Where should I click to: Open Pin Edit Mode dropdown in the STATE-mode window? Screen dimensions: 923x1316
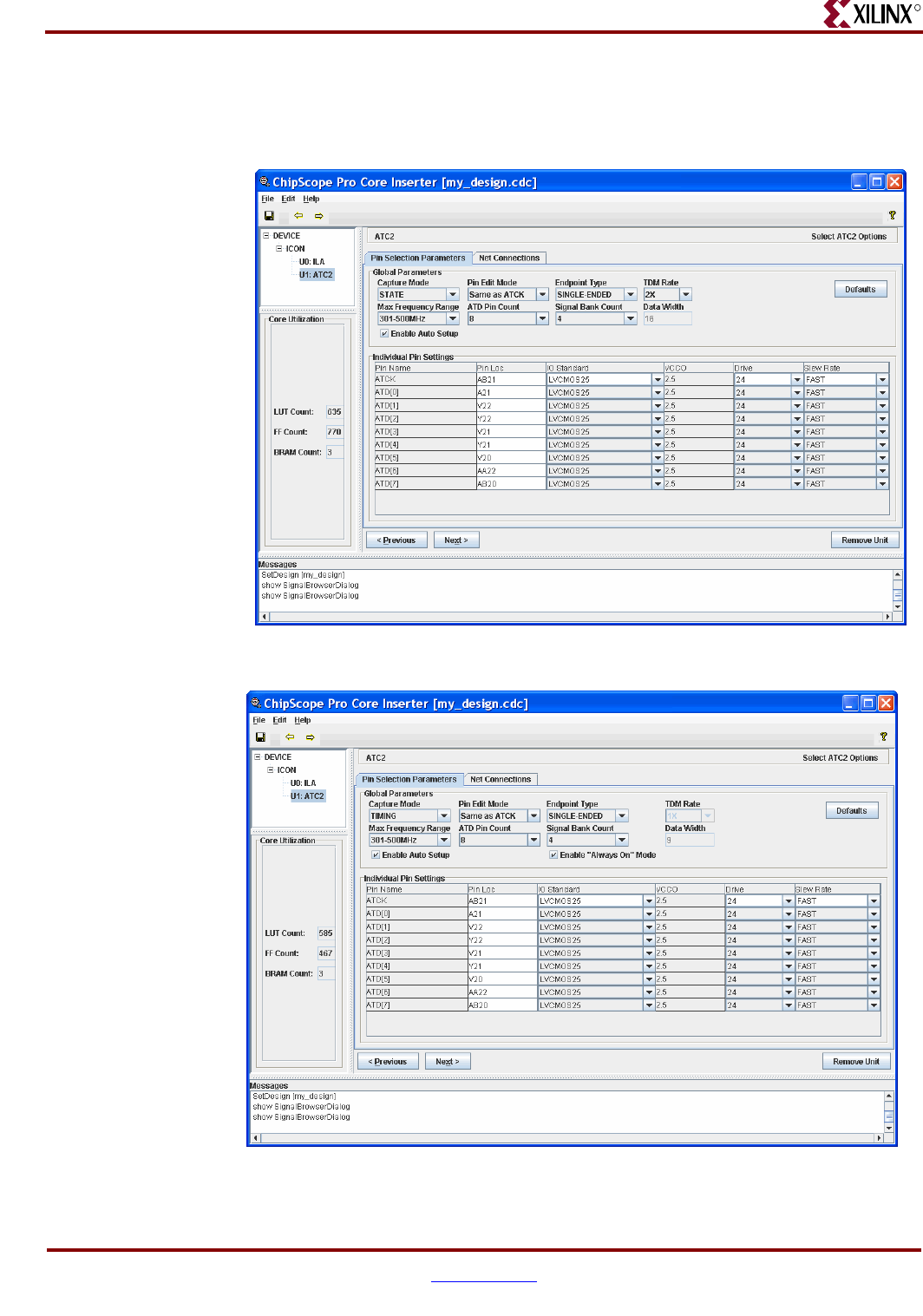pyautogui.click(x=507, y=295)
